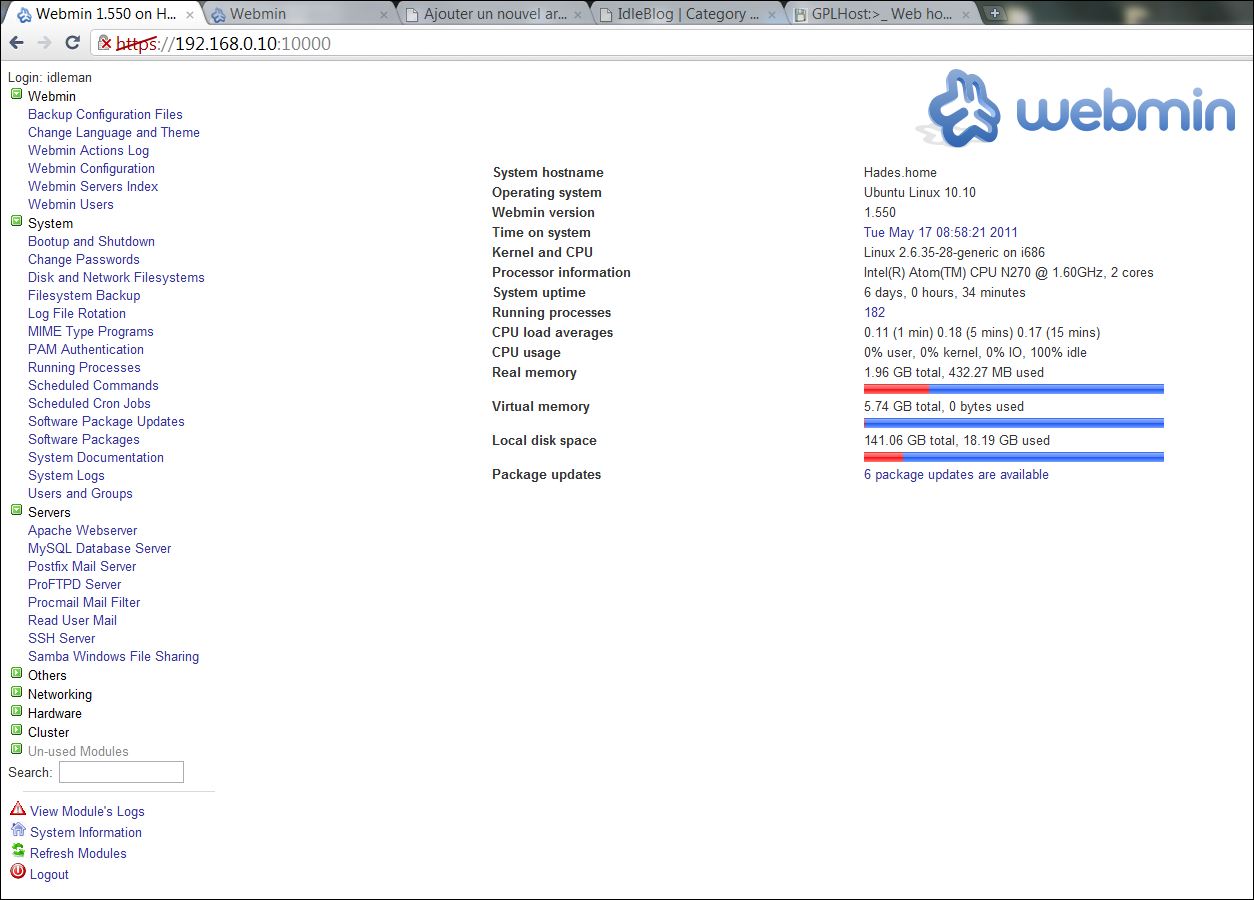This screenshot has height=900, width=1254.
Task: Reload the page with the refresh icon
Action: coord(70,43)
